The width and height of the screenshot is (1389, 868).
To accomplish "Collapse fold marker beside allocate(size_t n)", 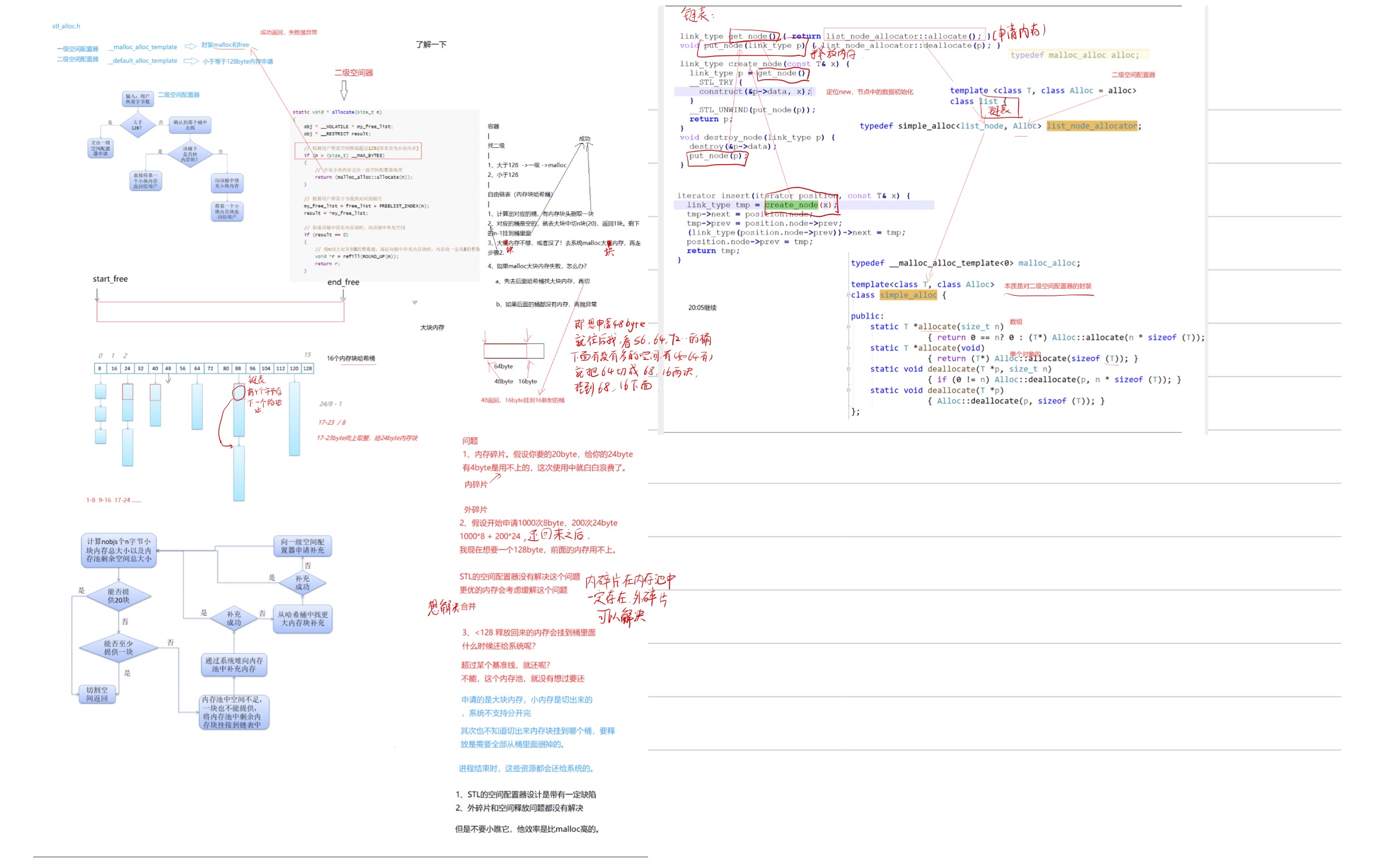I will coord(848,327).
